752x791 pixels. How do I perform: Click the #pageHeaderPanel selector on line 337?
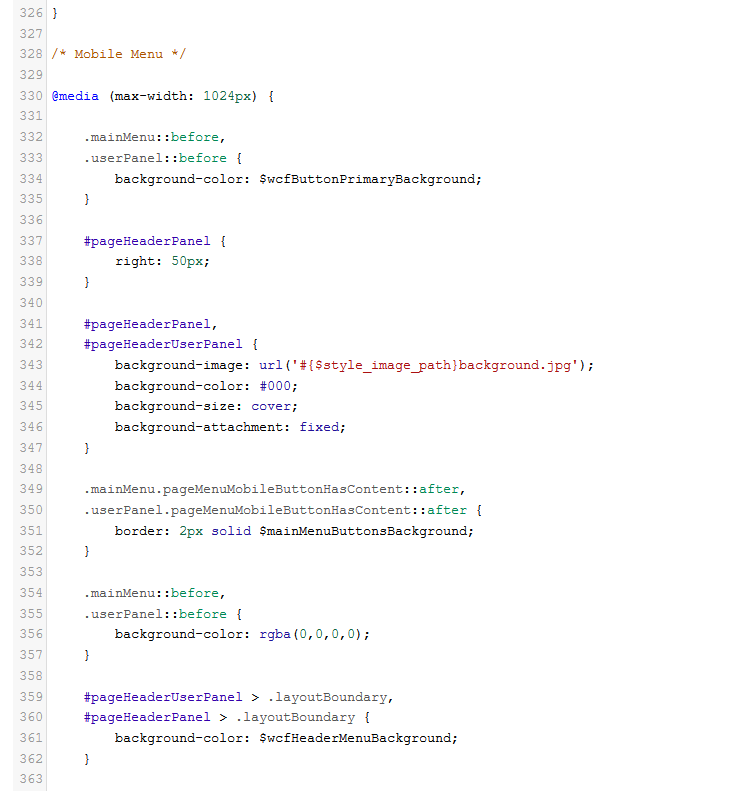(147, 241)
